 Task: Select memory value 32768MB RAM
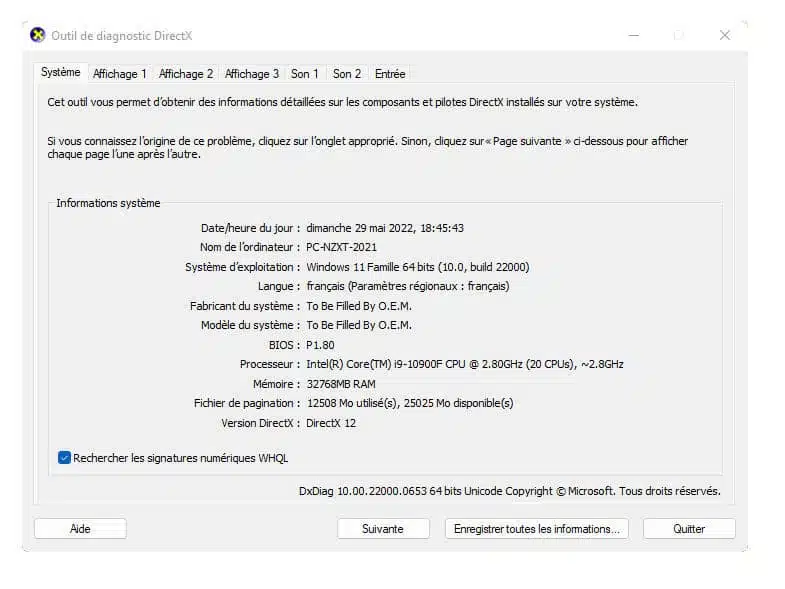pyautogui.click(x=341, y=384)
